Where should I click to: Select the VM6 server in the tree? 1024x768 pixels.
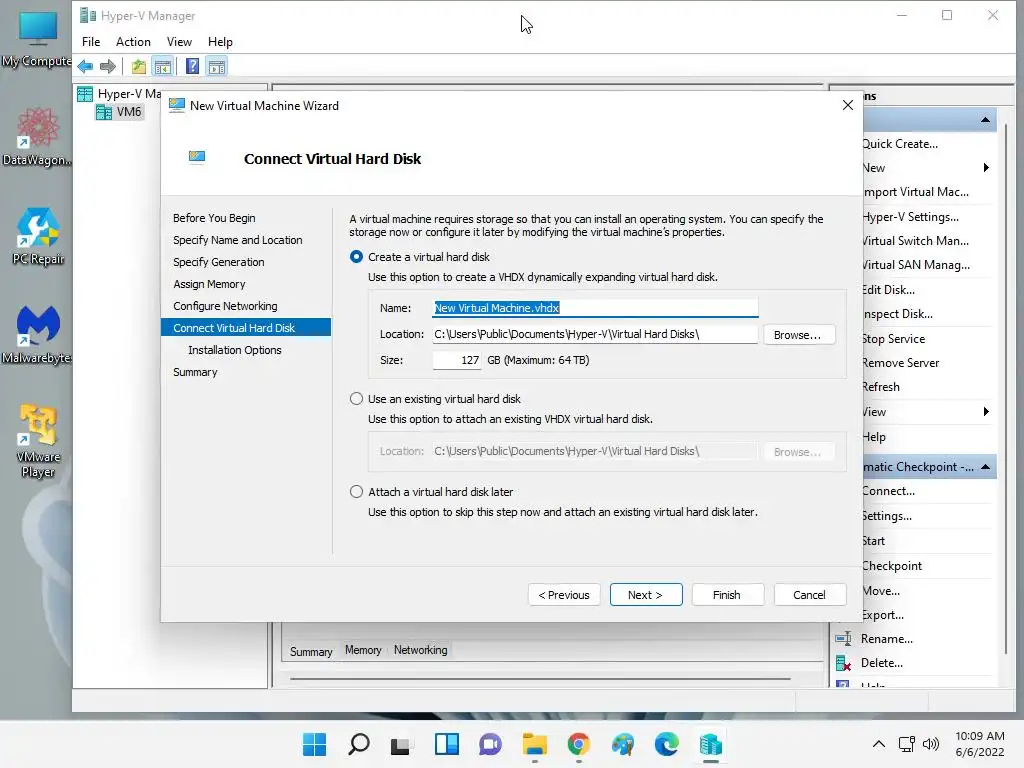coord(120,112)
